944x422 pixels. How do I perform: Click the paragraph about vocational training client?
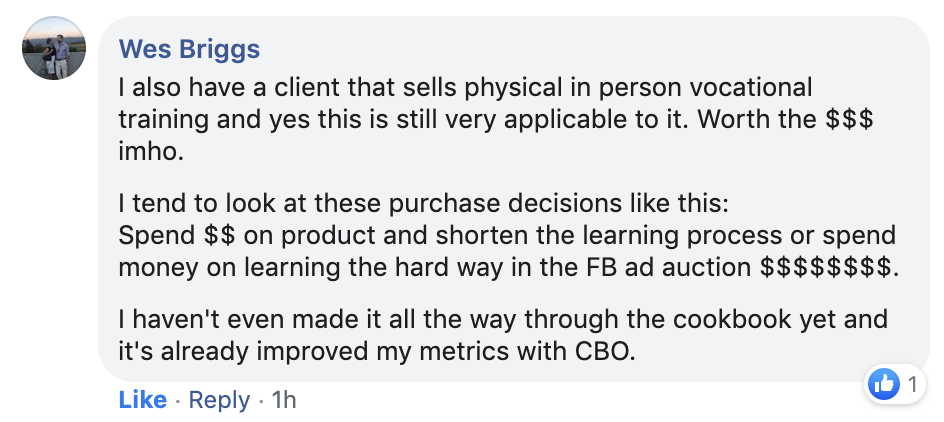(495, 117)
